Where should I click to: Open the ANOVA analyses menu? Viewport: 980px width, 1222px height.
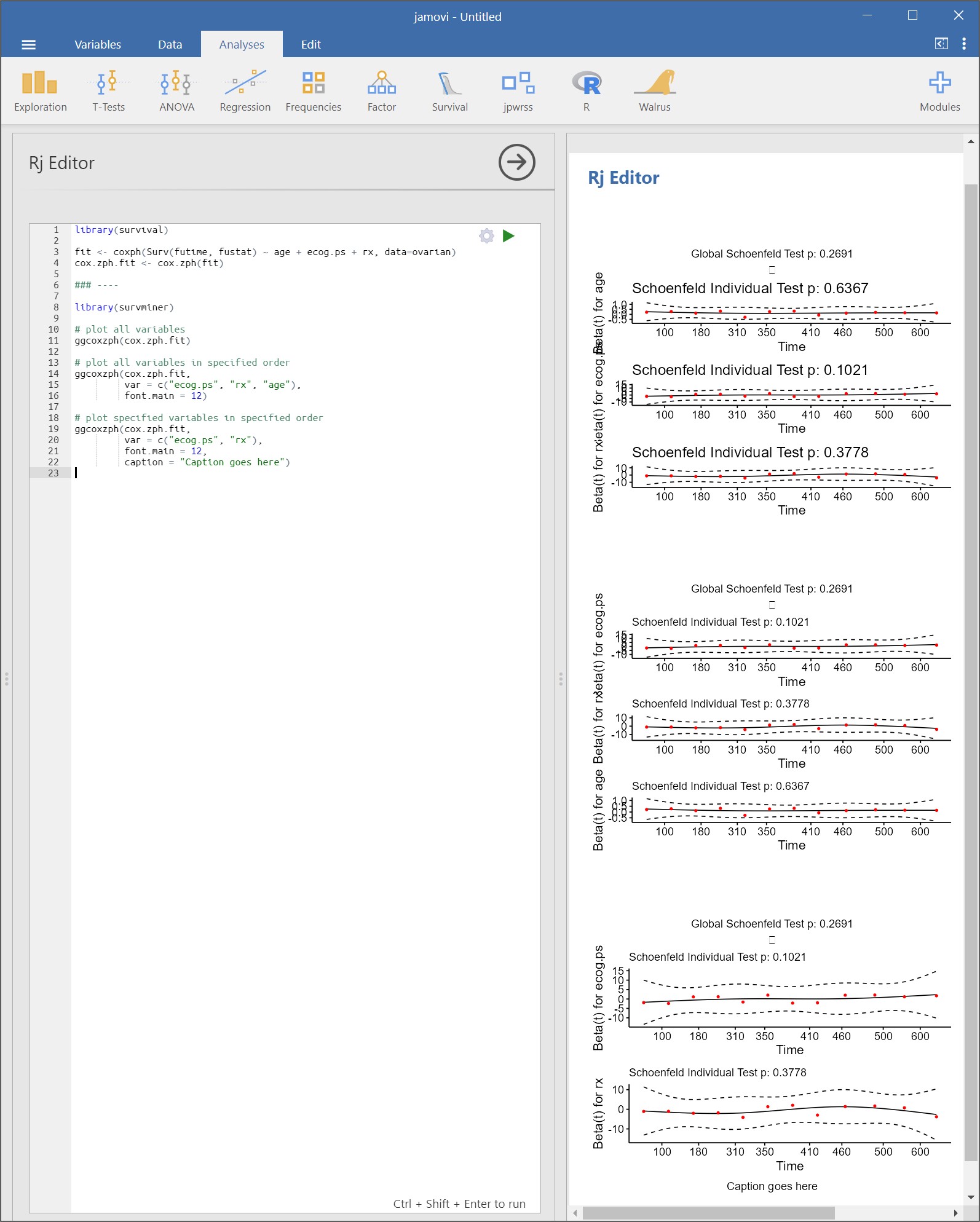[x=176, y=90]
